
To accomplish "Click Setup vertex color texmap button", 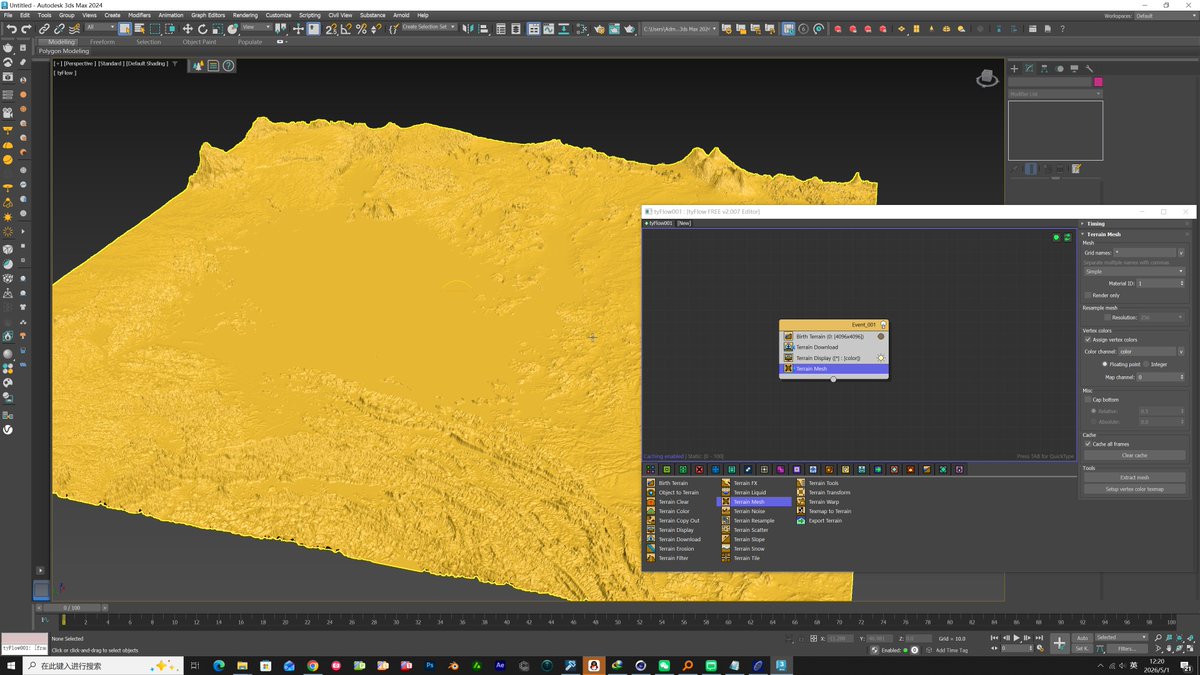I will pos(1134,489).
